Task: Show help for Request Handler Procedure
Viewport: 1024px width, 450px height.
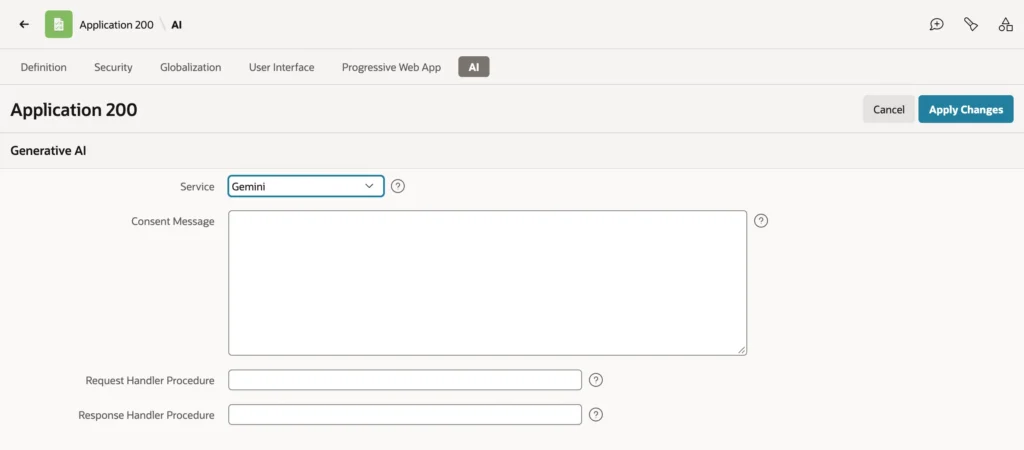Action: pyautogui.click(x=596, y=380)
